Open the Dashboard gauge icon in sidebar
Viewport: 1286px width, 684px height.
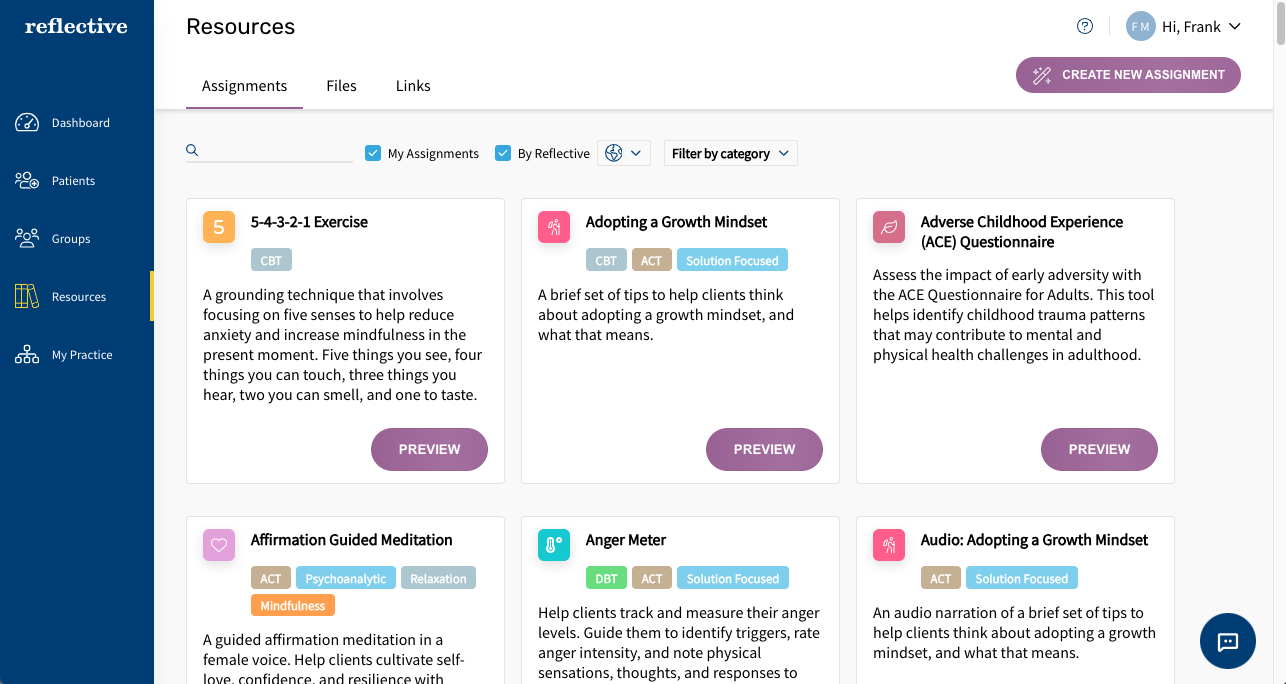(x=26, y=123)
